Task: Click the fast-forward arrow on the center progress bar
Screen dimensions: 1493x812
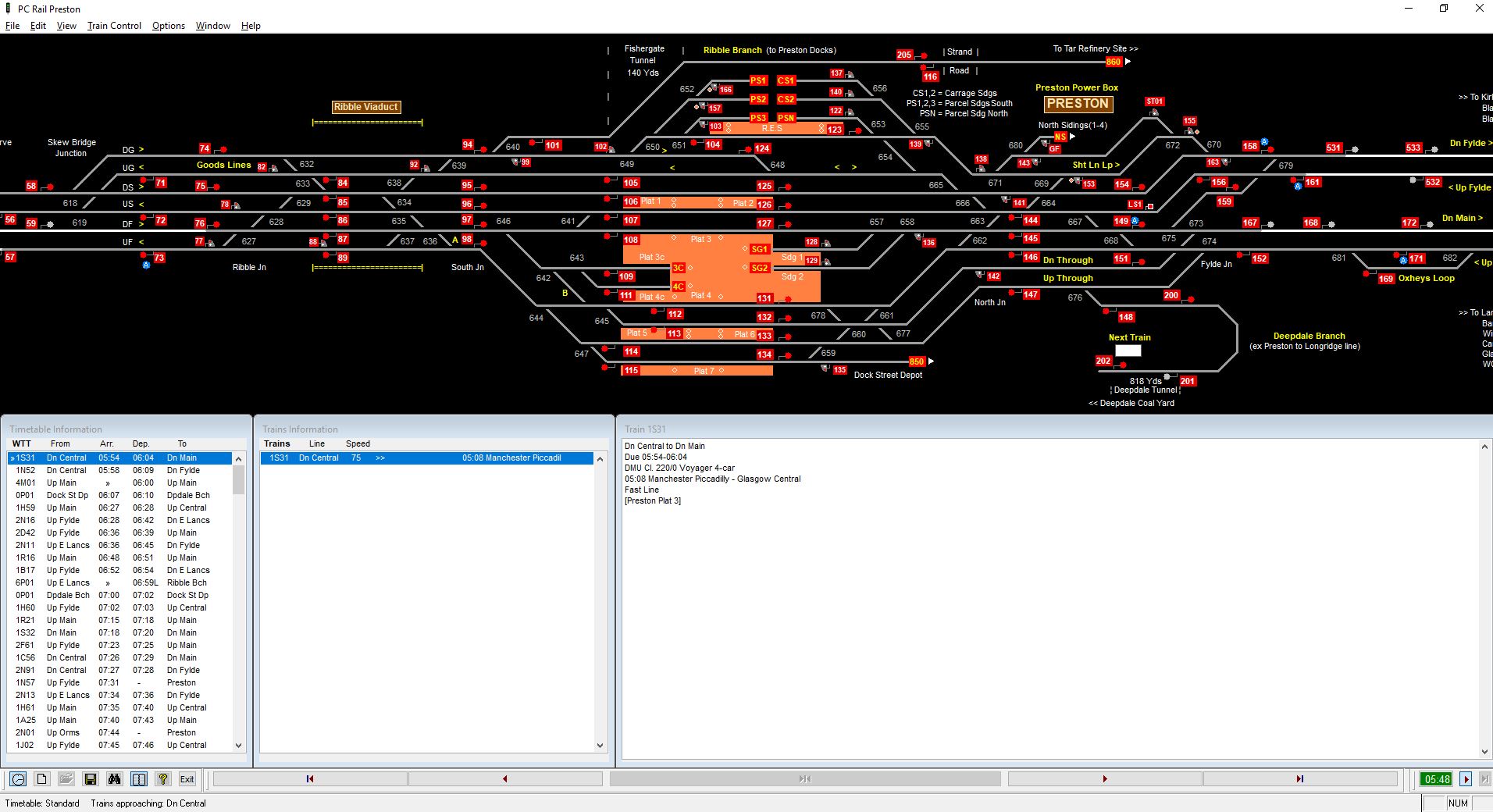Action: pos(804,778)
